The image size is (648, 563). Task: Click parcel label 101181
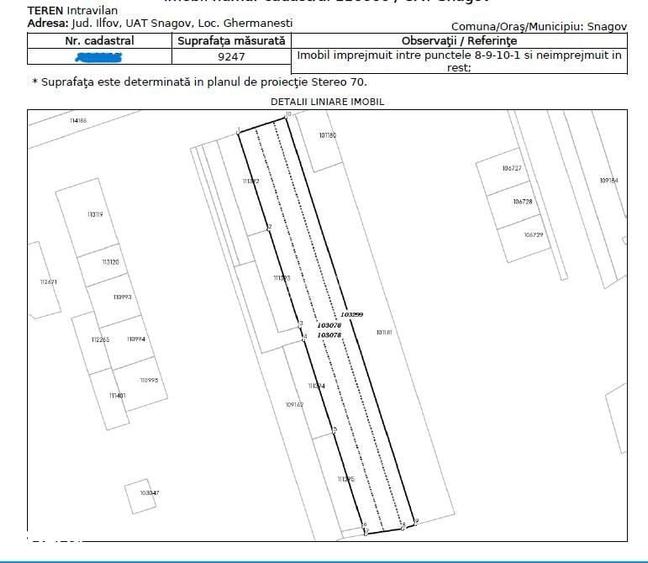[x=384, y=332]
